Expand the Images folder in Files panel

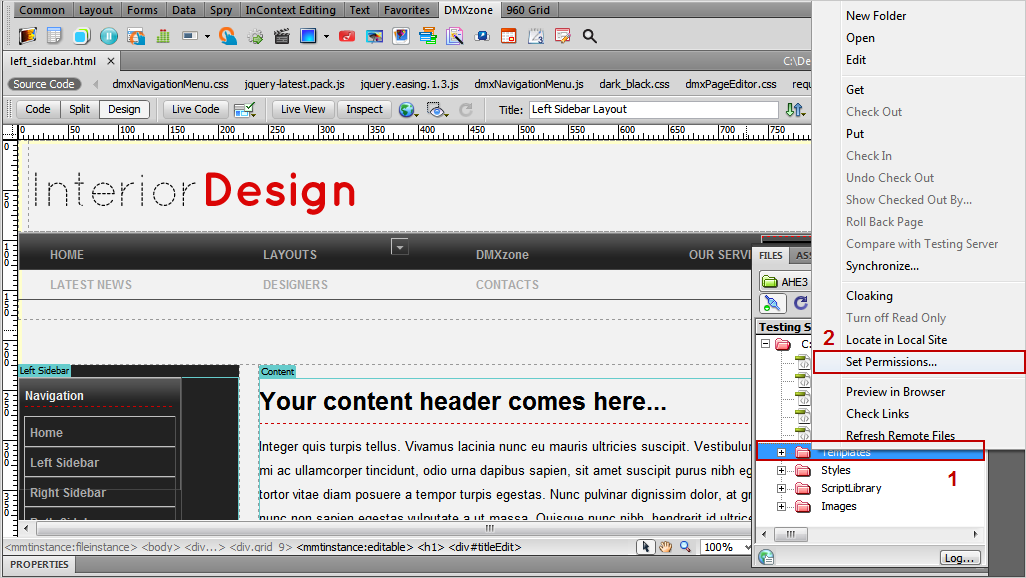[781, 506]
